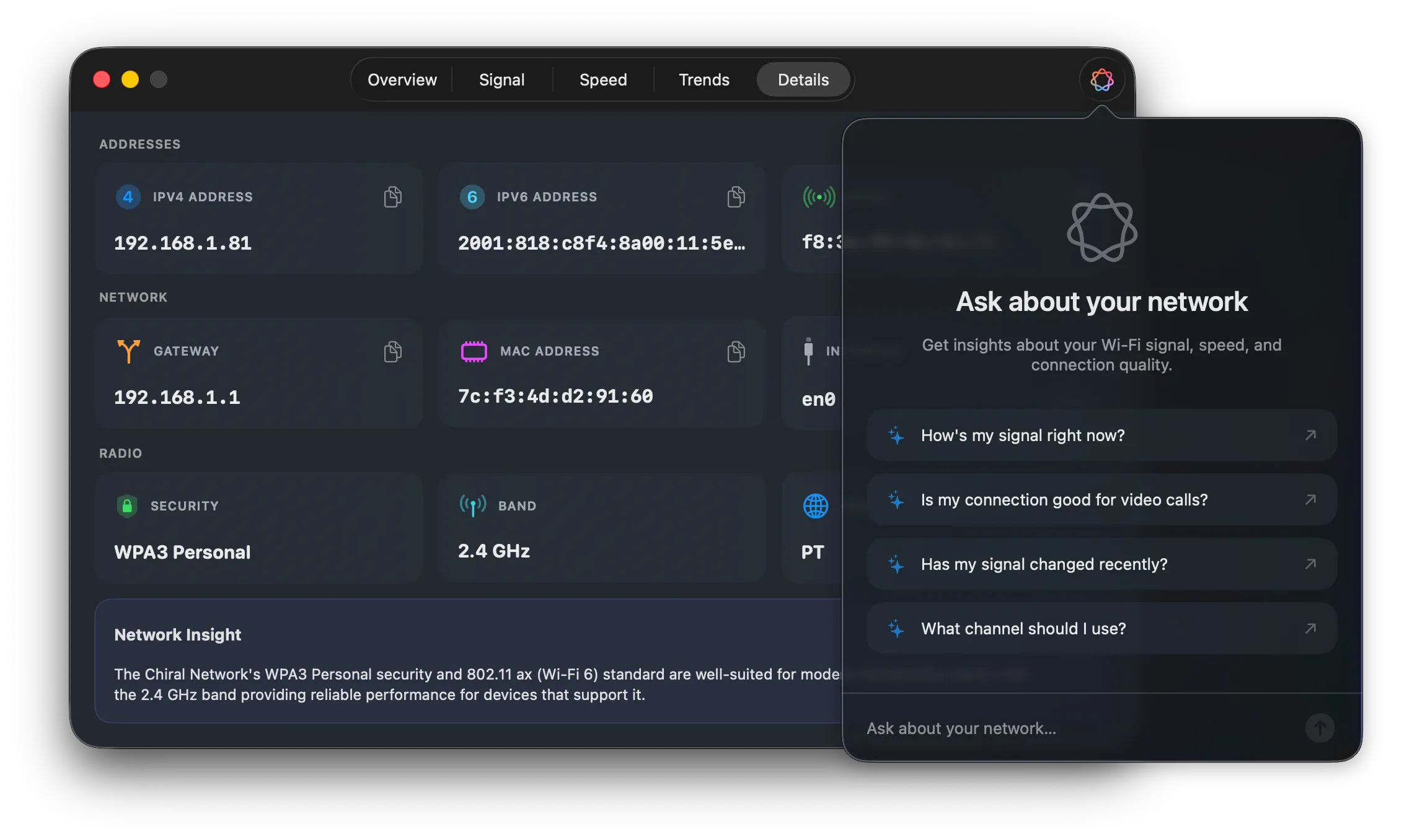Switch to the Speed tab
This screenshot has width=1407, height=840.
pyautogui.click(x=602, y=79)
